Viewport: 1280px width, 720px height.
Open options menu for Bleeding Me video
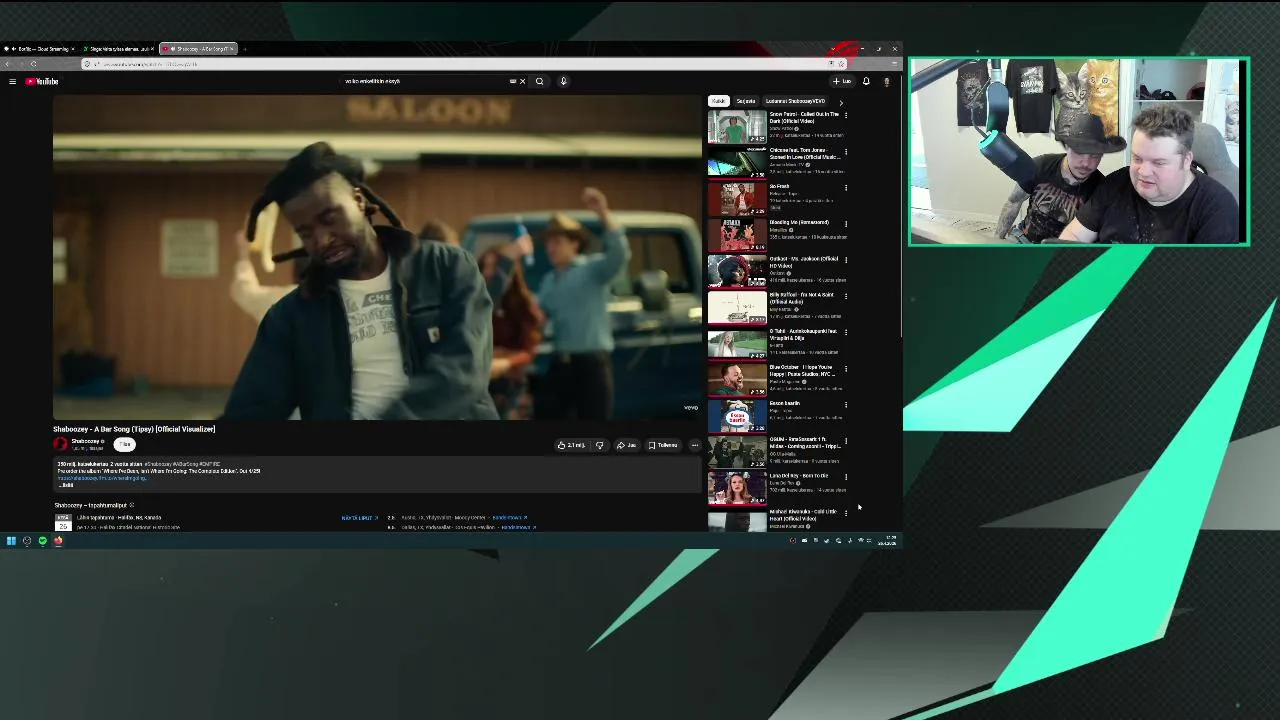click(x=846, y=223)
